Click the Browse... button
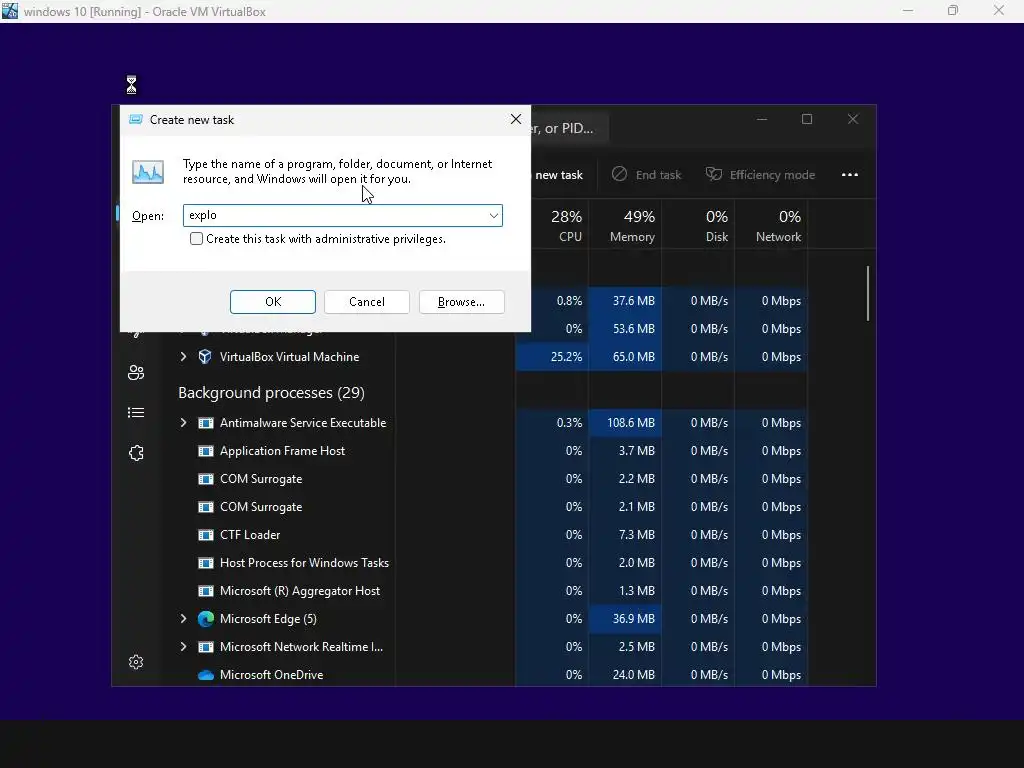The image size is (1024, 768). [x=462, y=302]
